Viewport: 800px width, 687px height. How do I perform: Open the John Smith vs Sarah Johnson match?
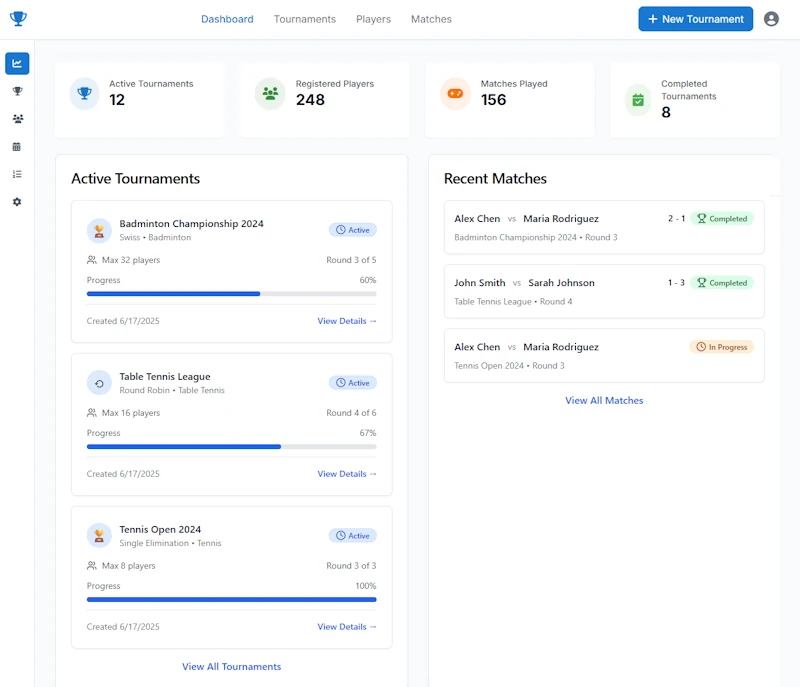[x=604, y=292]
